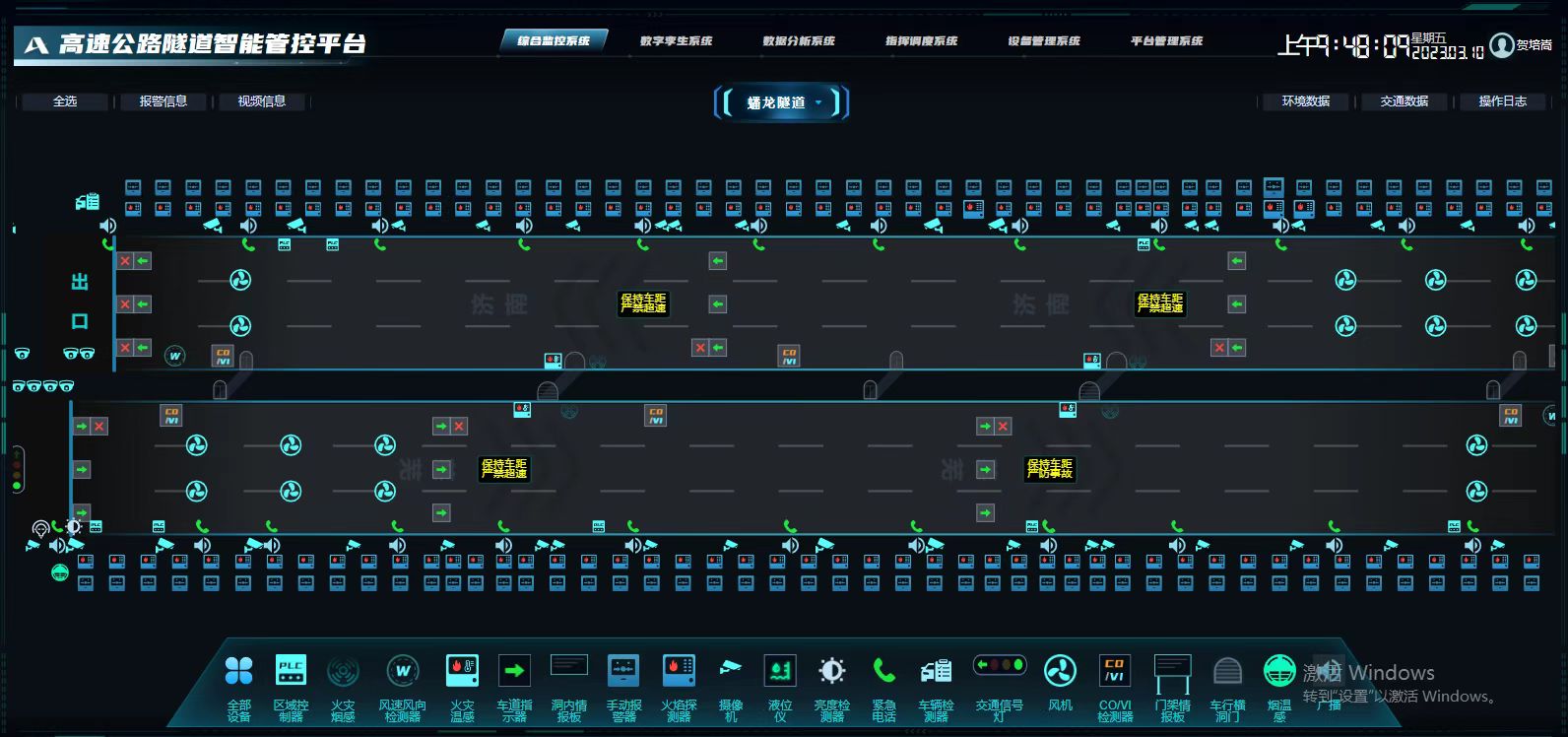Open the 蟠龙隧道 tunnel selector dropdown
Image resolution: width=1568 pixels, height=737 pixels.
coord(780,102)
